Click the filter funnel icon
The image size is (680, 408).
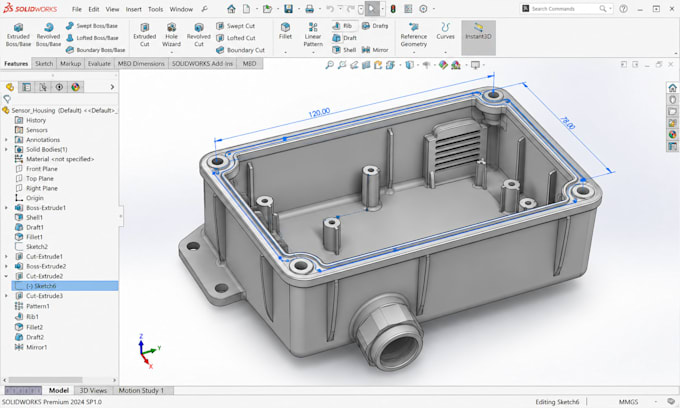click(x=7, y=99)
